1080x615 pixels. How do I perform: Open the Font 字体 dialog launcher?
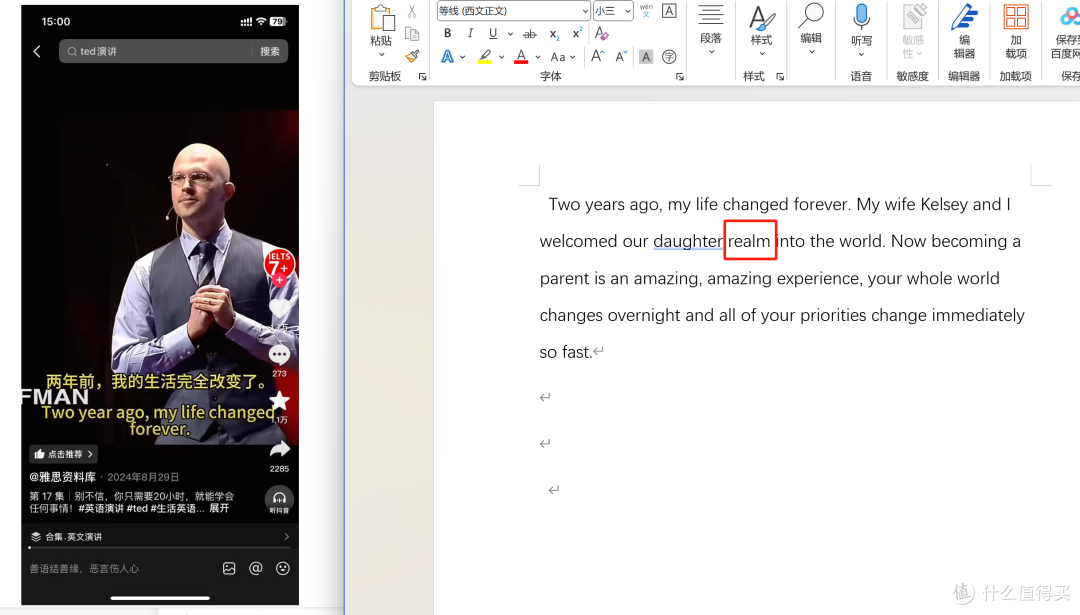point(680,76)
